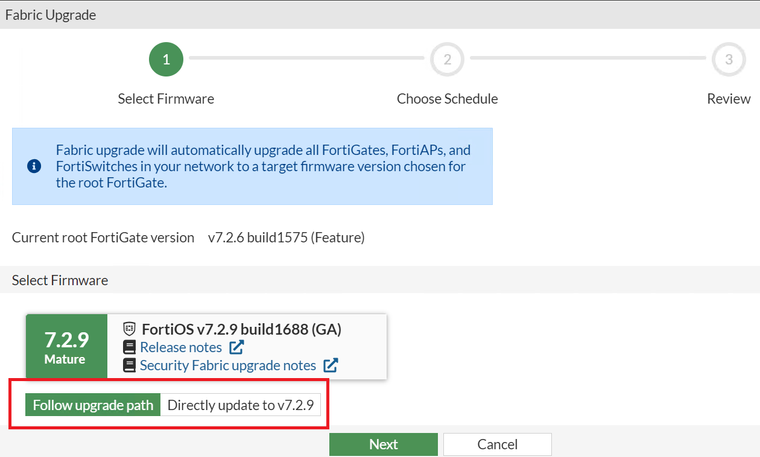Click the blue info icon in banner

pos(34,166)
